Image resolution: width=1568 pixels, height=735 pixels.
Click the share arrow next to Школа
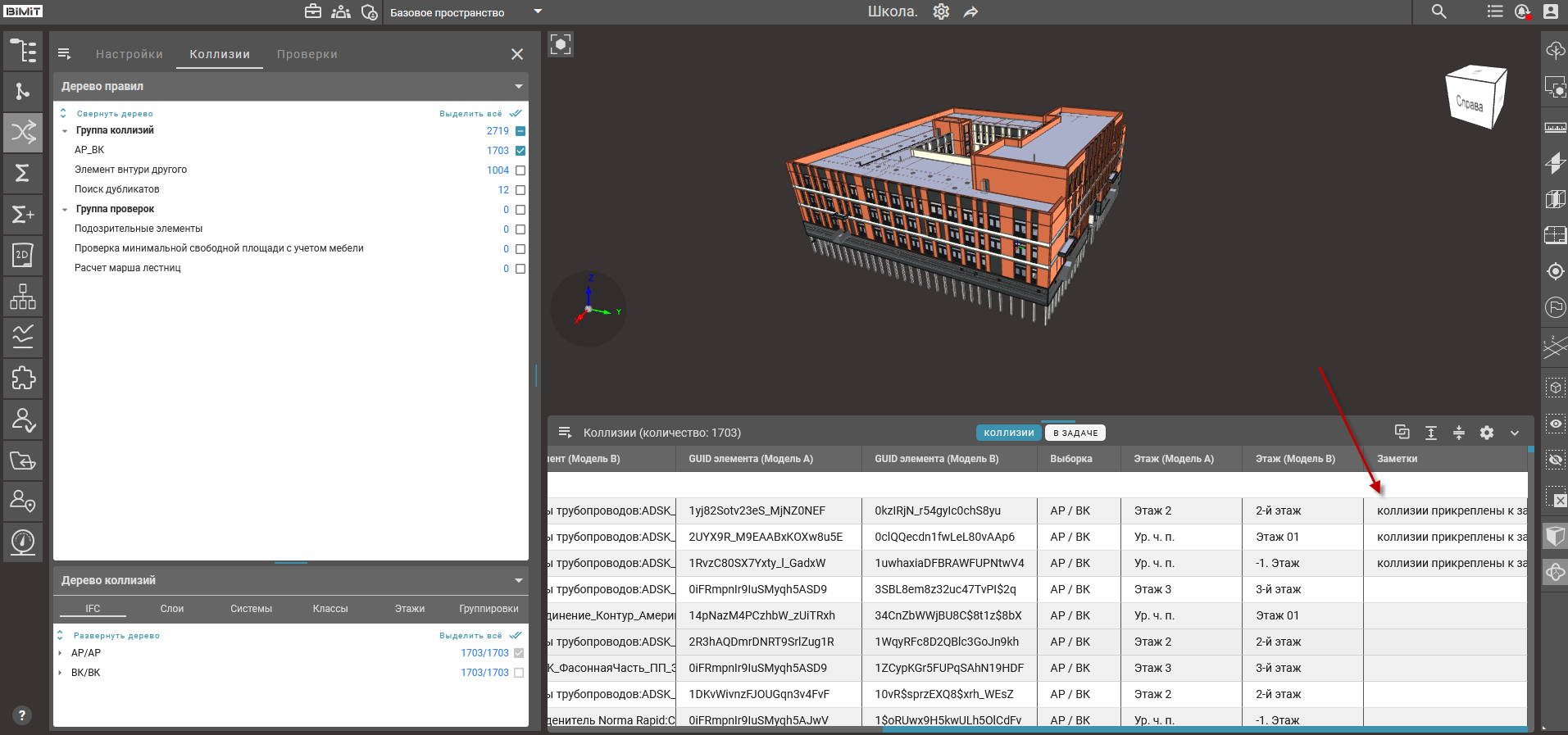(970, 11)
